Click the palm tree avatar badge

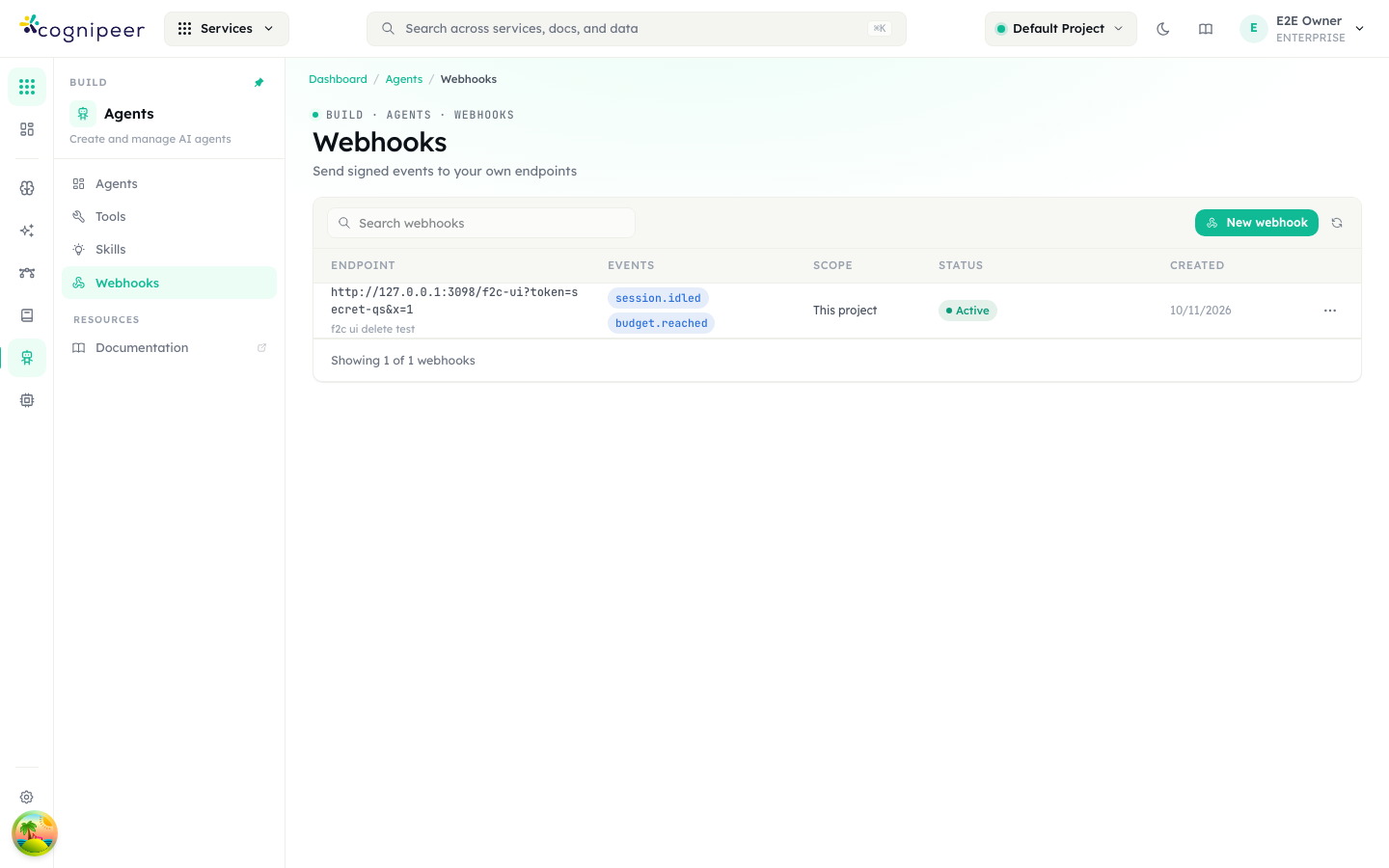tap(35, 833)
